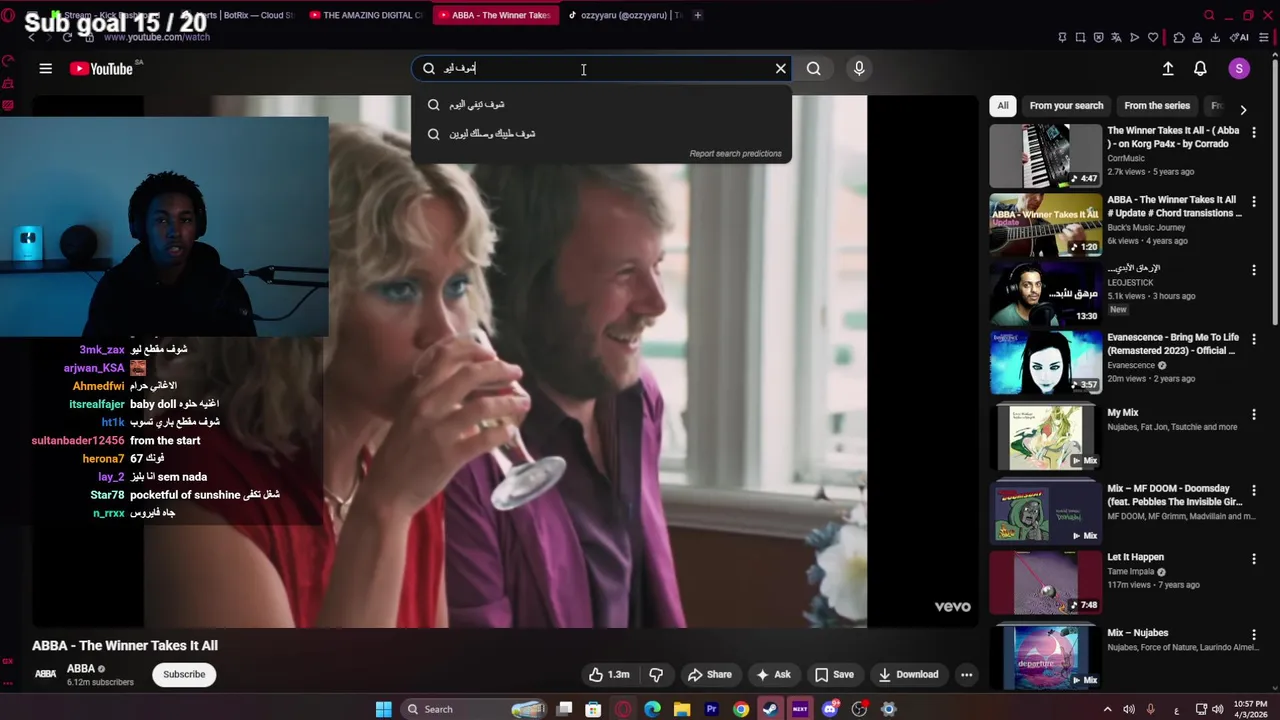
Task: Open Chord transitions video thumbnail
Action: pos(1045,224)
